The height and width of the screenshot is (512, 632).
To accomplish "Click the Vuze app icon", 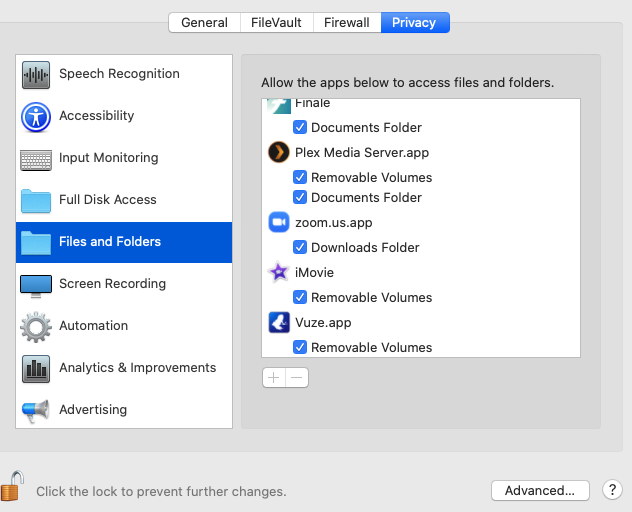I will click(279, 323).
